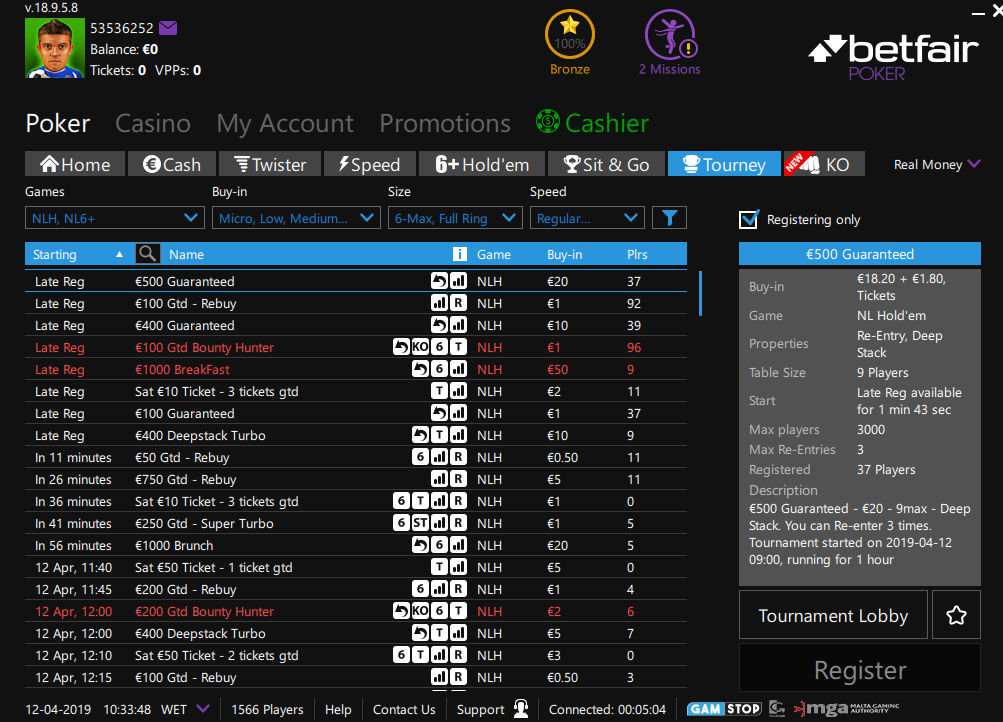The width and height of the screenshot is (1003, 722).
Task: Switch to the Casino section
Action: click(153, 123)
